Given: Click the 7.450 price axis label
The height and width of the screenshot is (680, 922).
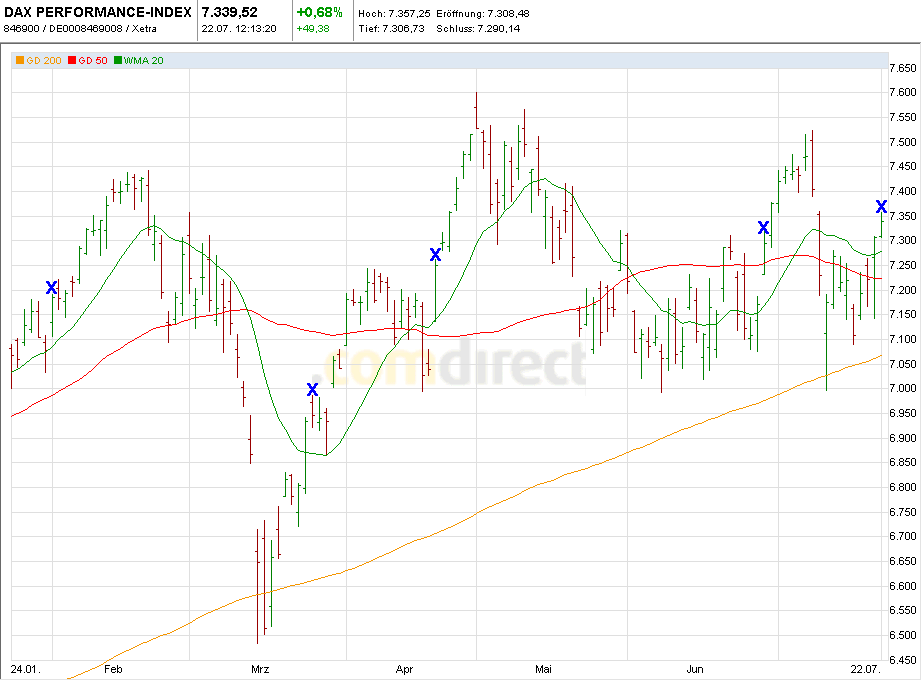Looking at the screenshot, I should [903, 166].
